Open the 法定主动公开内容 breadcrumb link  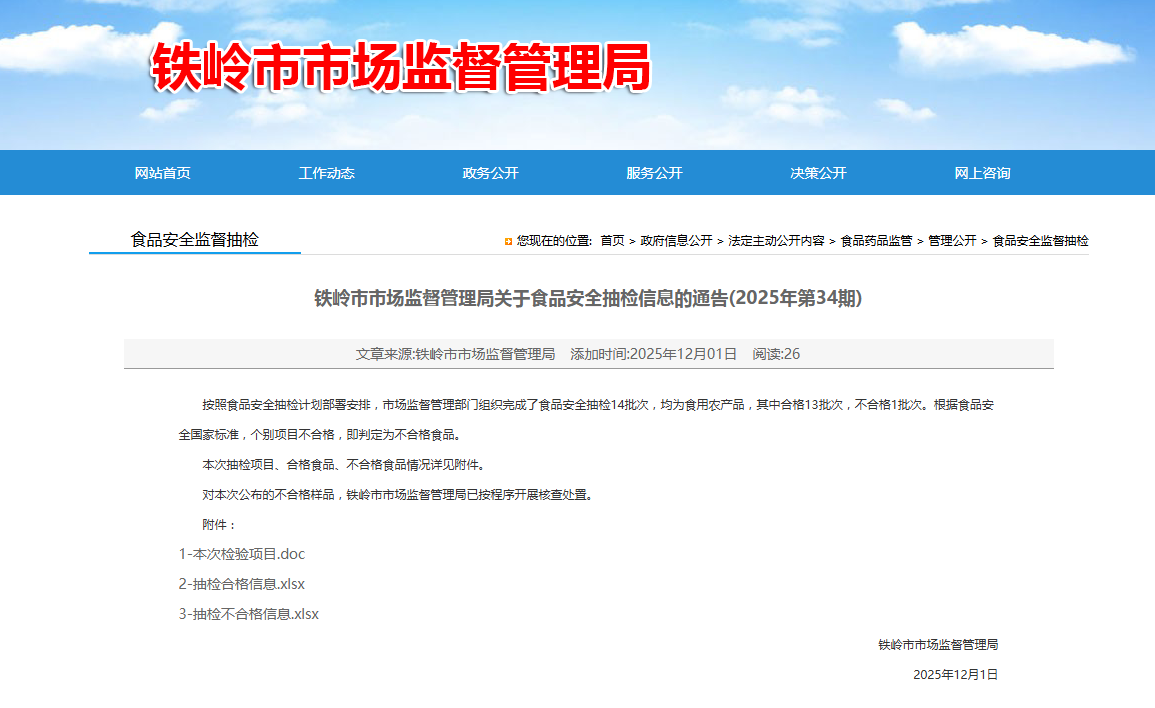point(776,241)
